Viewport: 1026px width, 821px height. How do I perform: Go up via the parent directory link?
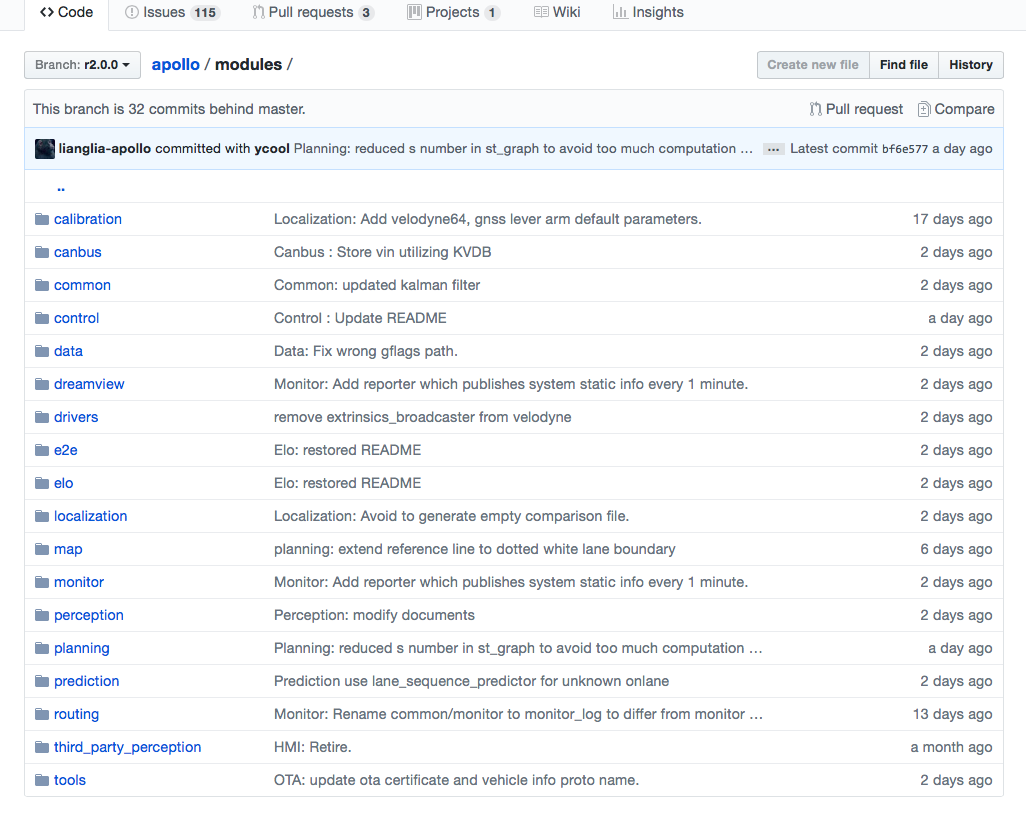(61, 187)
